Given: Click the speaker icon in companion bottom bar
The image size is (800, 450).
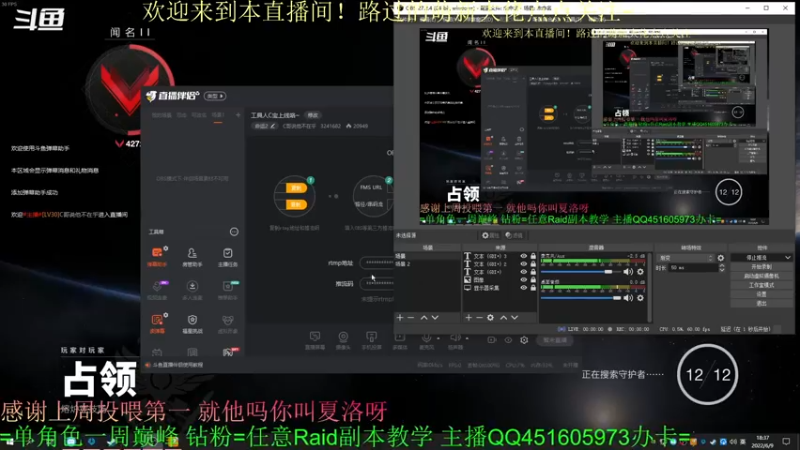Looking at the screenshot, I should point(455,338).
